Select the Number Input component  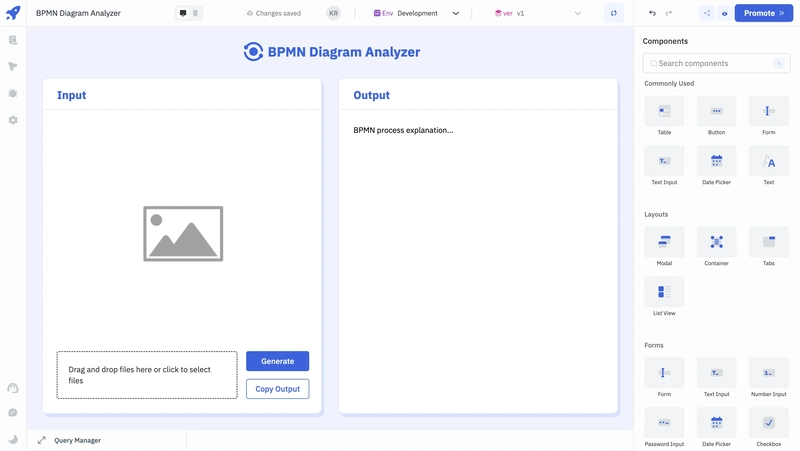point(768,378)
